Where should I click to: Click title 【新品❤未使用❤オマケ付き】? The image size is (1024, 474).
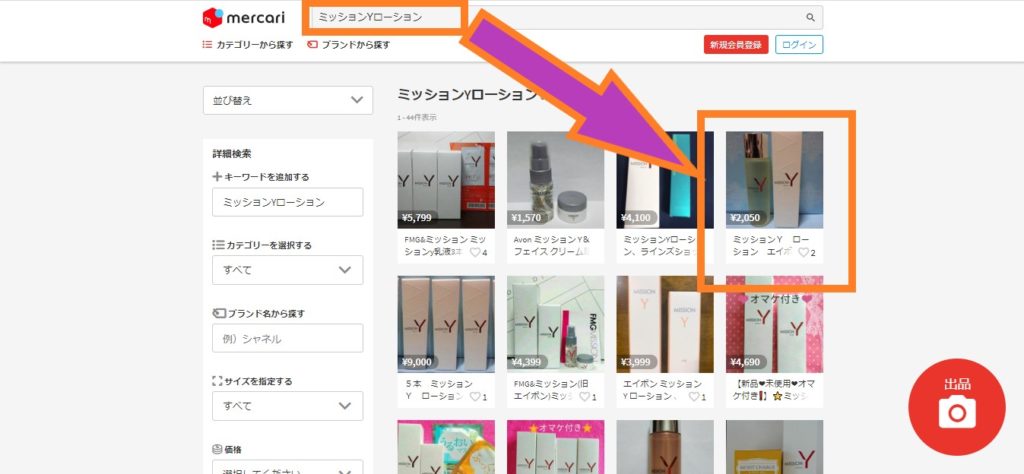pos(774,390)
